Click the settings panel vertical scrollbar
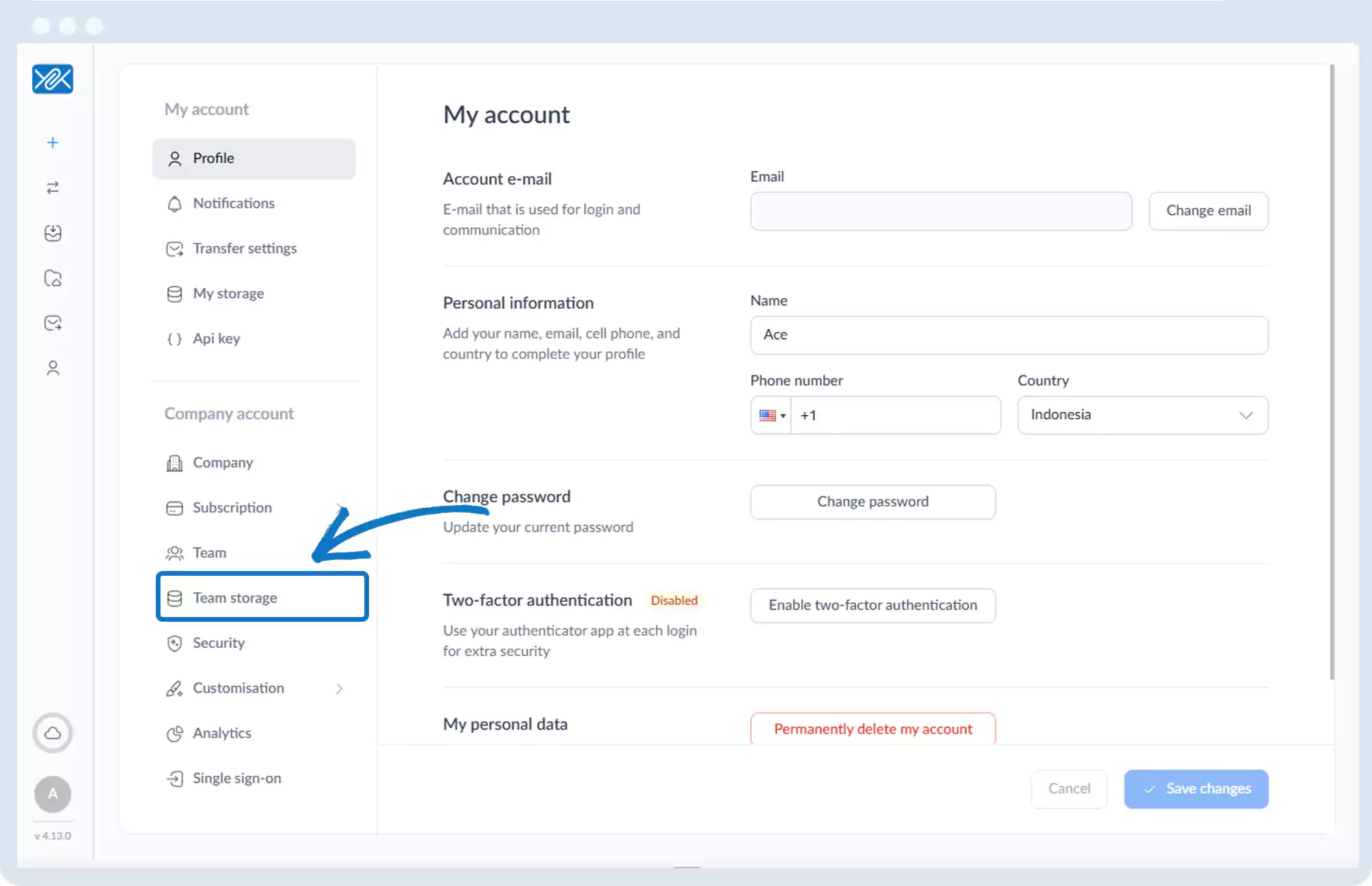 1332,371
